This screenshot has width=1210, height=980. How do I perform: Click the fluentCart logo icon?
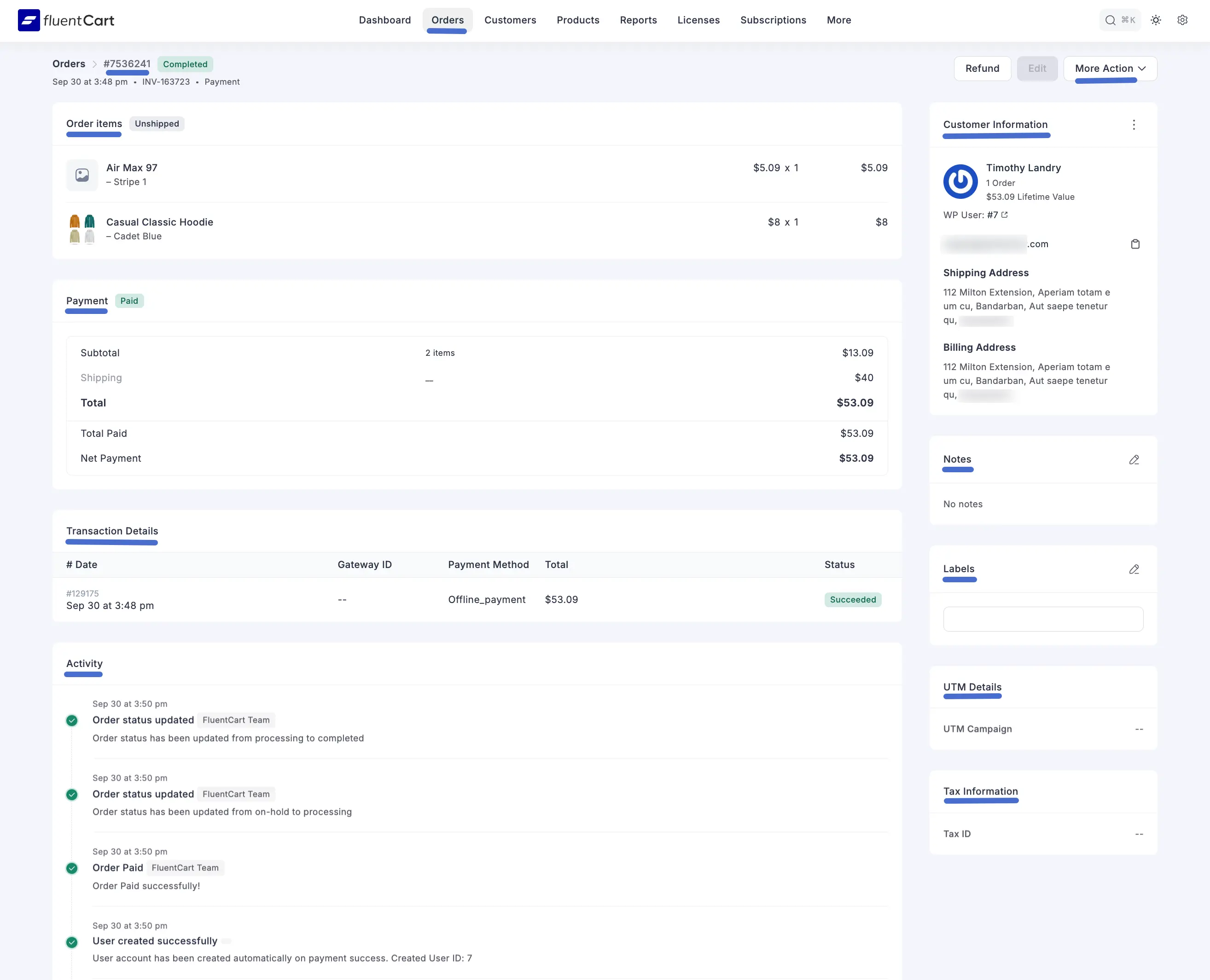(x=29, y=20)
